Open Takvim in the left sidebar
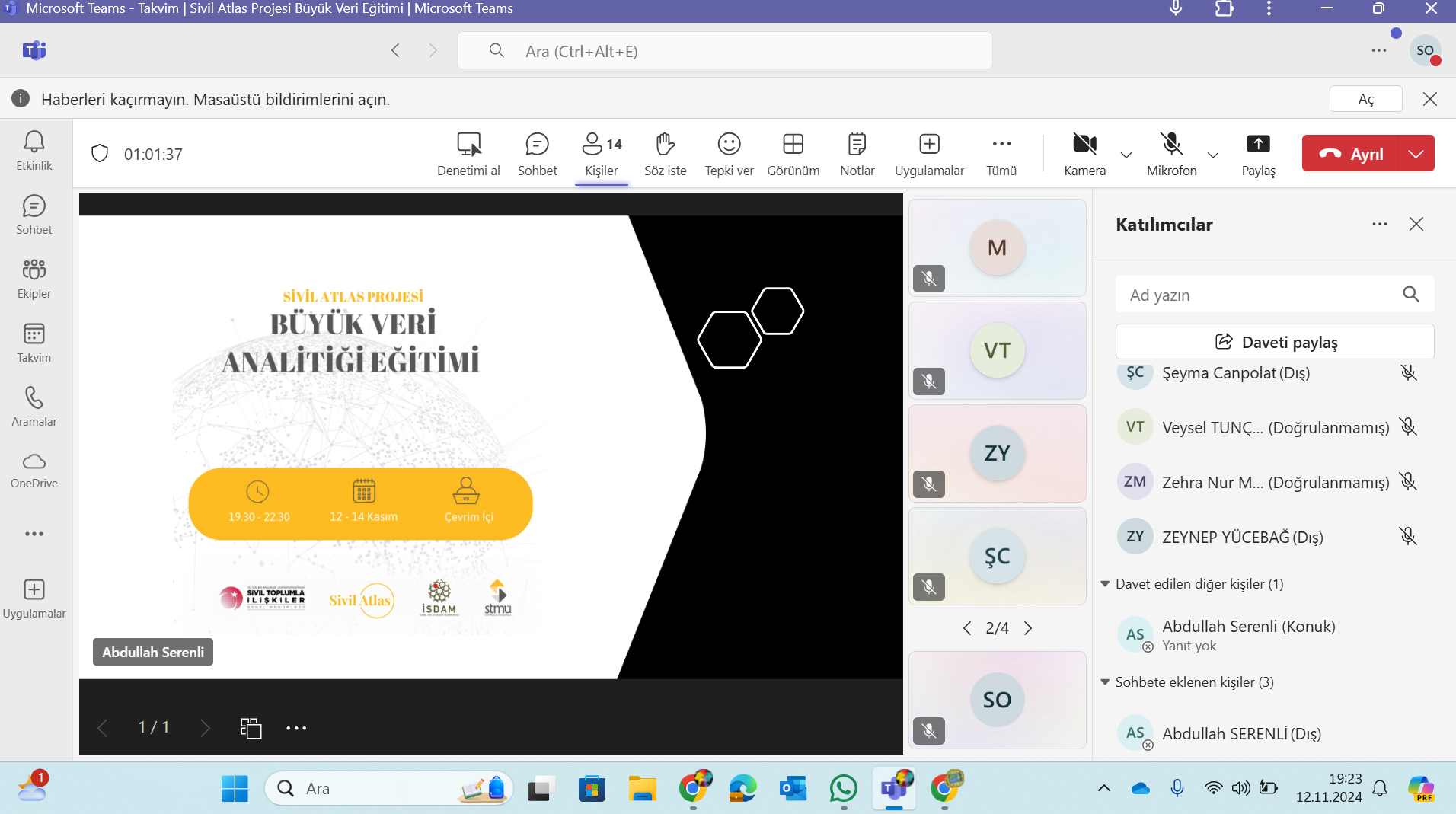This screenshot has width=1456, height=814. click(x=34, y=343)
